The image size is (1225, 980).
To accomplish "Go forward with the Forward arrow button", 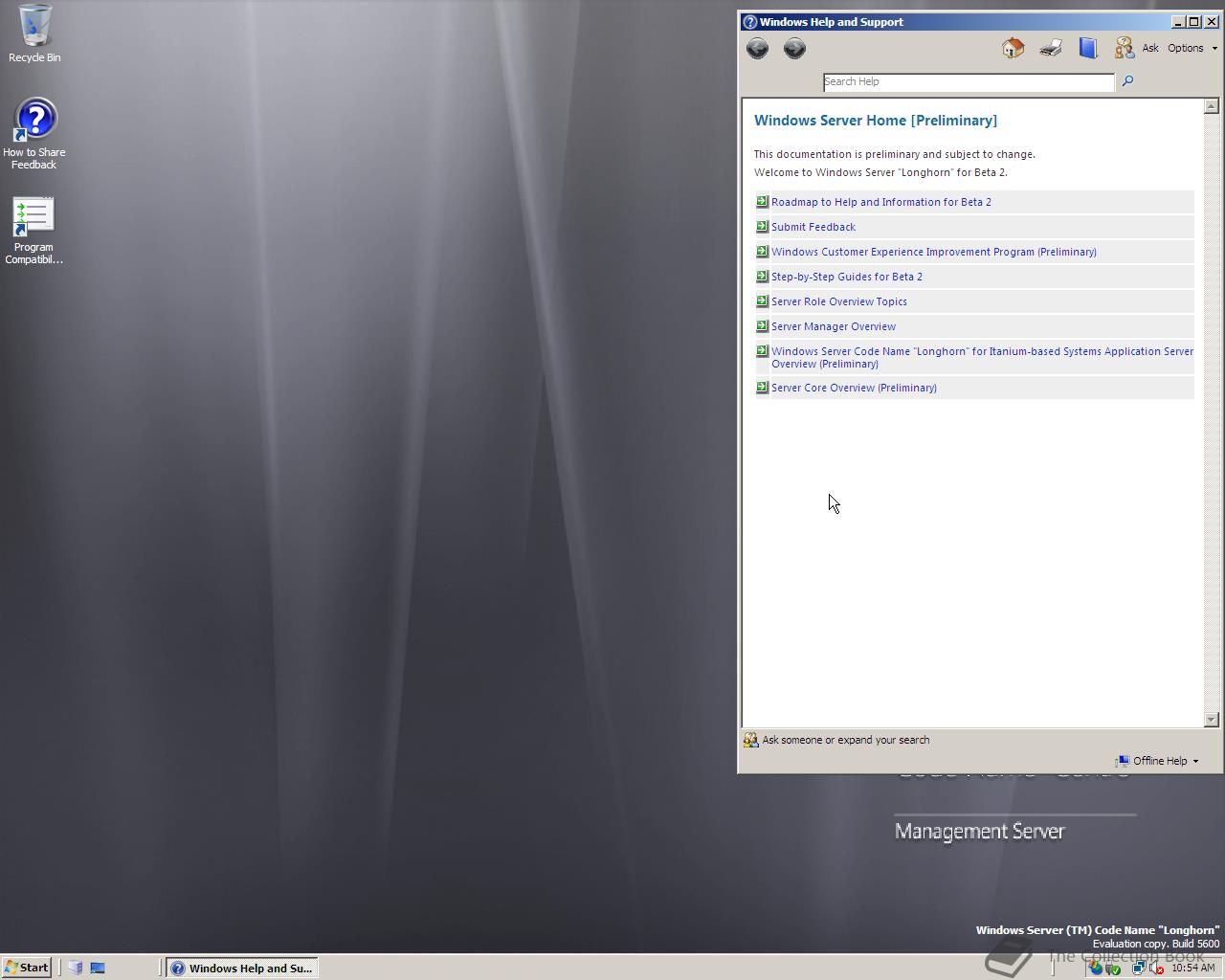I will click(794, 48).
